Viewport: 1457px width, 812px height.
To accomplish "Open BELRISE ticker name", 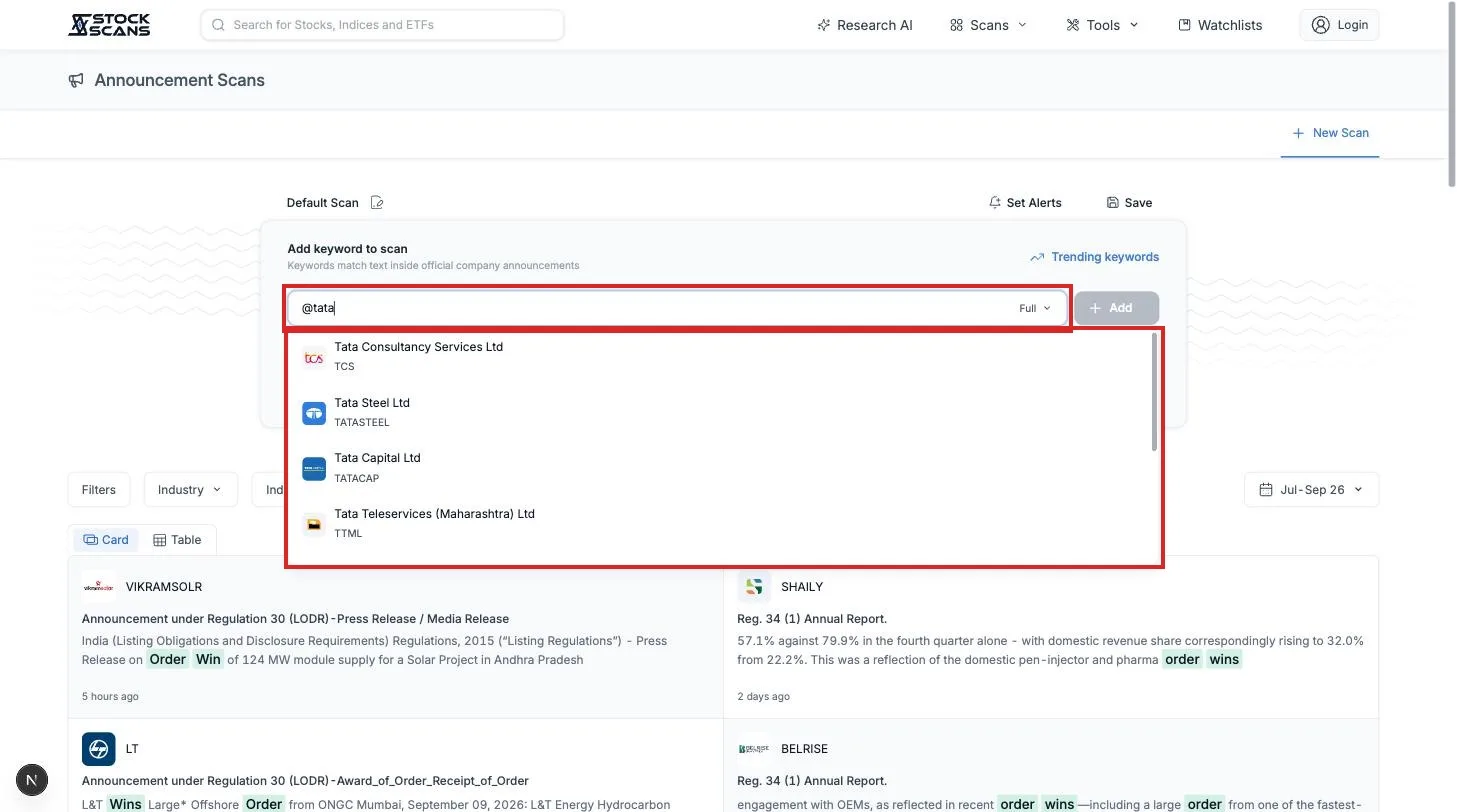I will [x=804, y=749].
